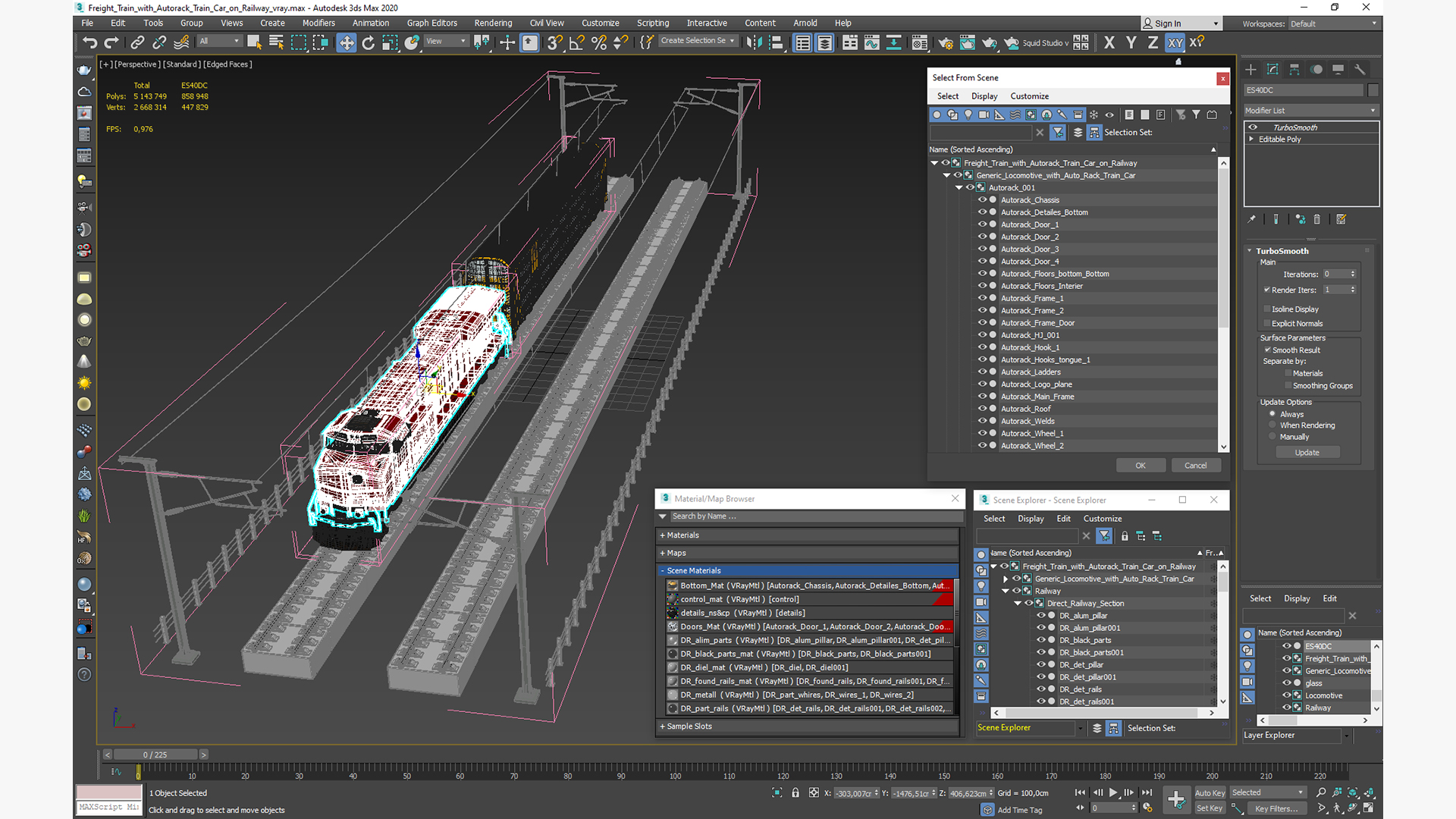Expand Generic_Locomotive node in Scene Explorer
This screenshot has width=1456, height=819.
1006,579
